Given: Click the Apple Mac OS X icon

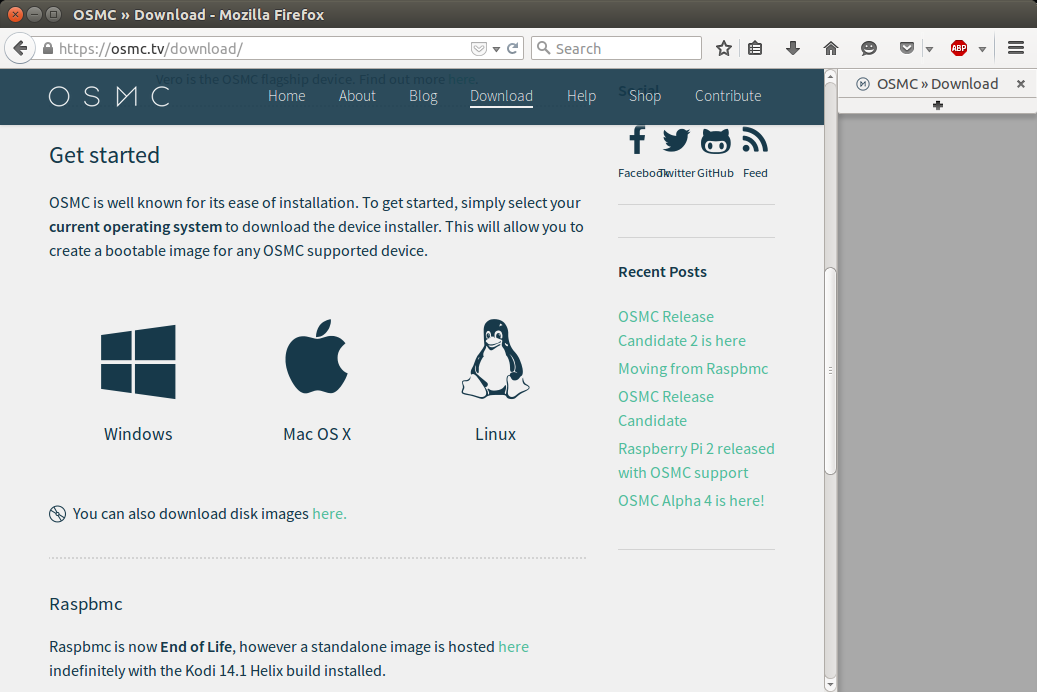Looking at the screenshot, I should pos(316,358).
